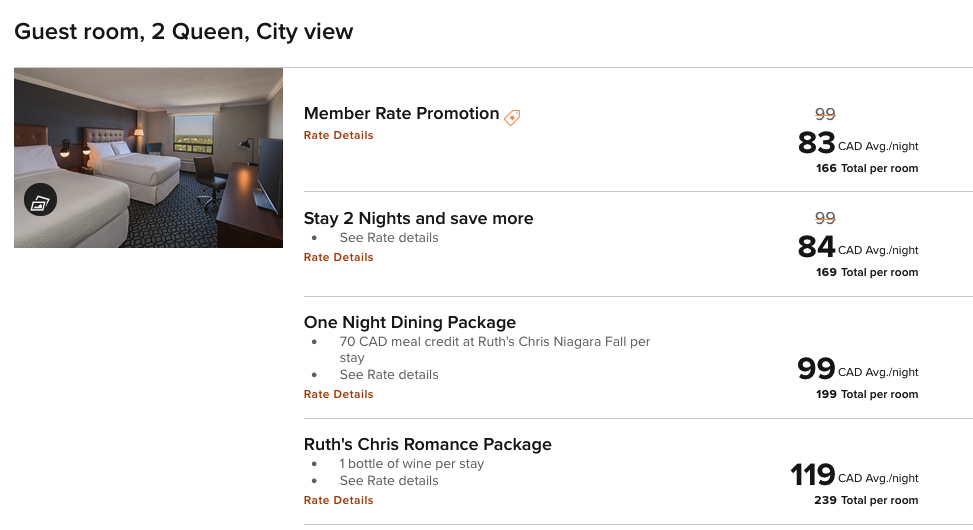Click See Rate details under Dining Package
This screenshot has width=973, height=530.
pos(389,375)
